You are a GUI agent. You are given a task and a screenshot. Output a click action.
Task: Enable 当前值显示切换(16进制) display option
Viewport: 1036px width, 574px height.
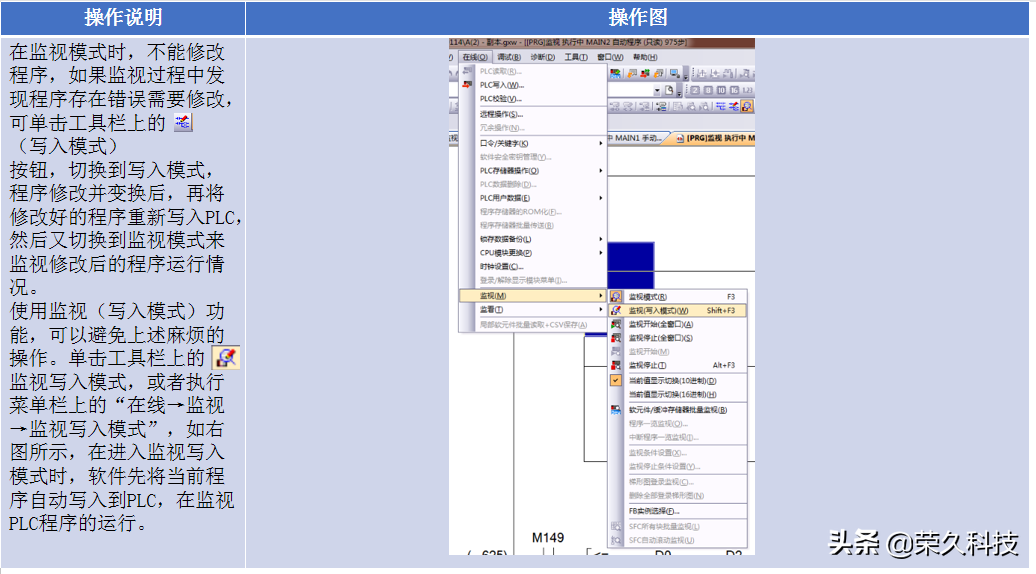672,395
